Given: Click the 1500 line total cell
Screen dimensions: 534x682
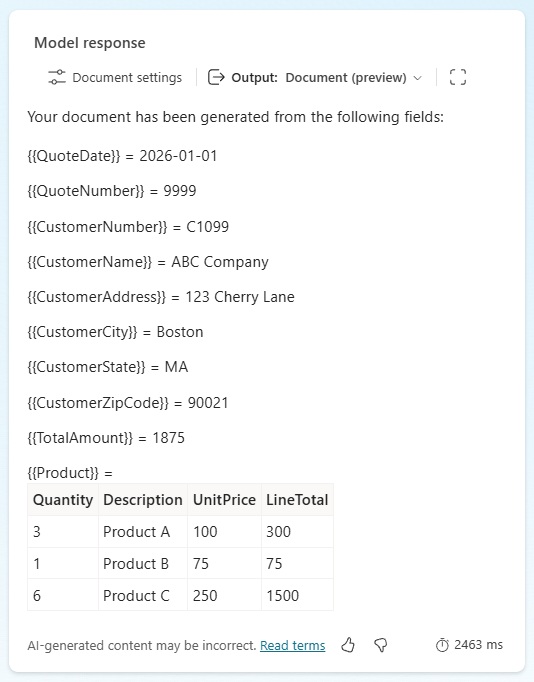Looking at the screenshot, I should point(297,595).
